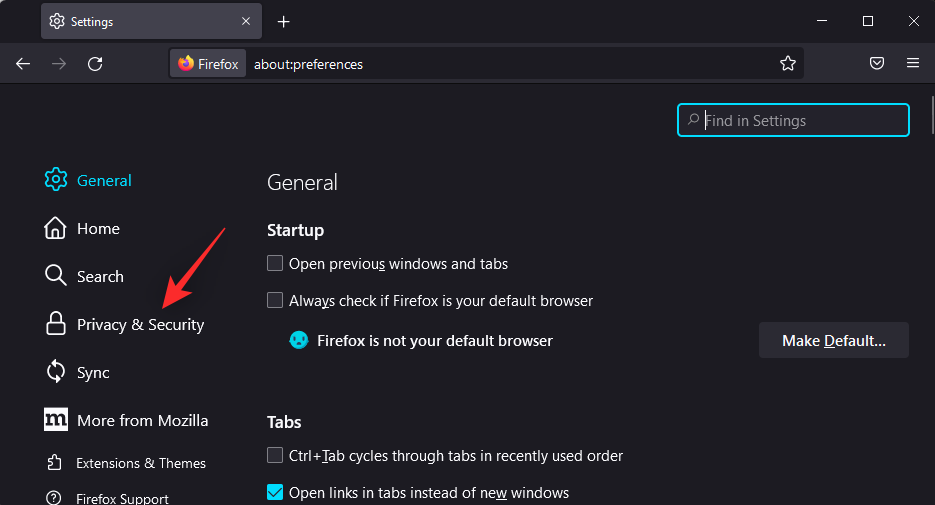
Task: Open the Firefox hamburger application menu
Action: pos(913,64)
